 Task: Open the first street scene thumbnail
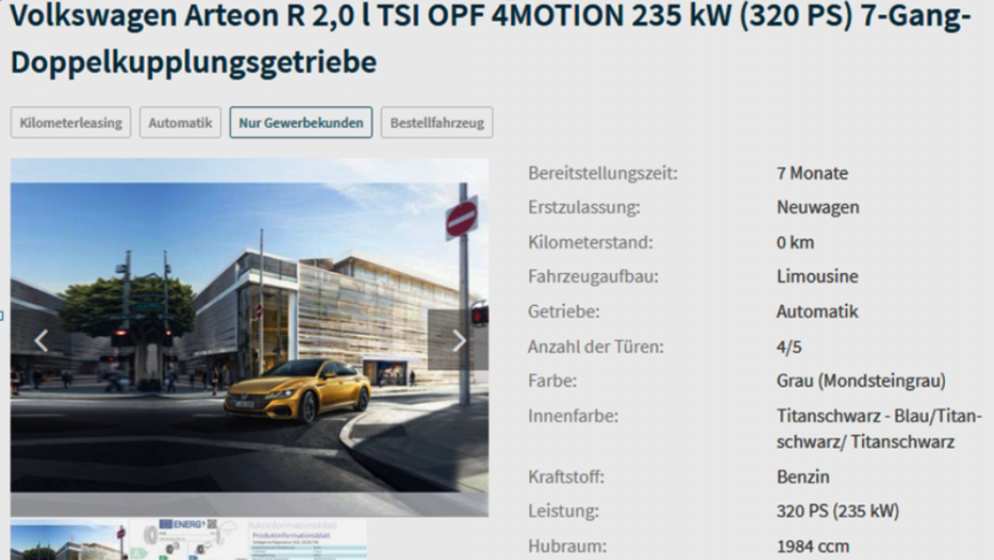[68, 540]
